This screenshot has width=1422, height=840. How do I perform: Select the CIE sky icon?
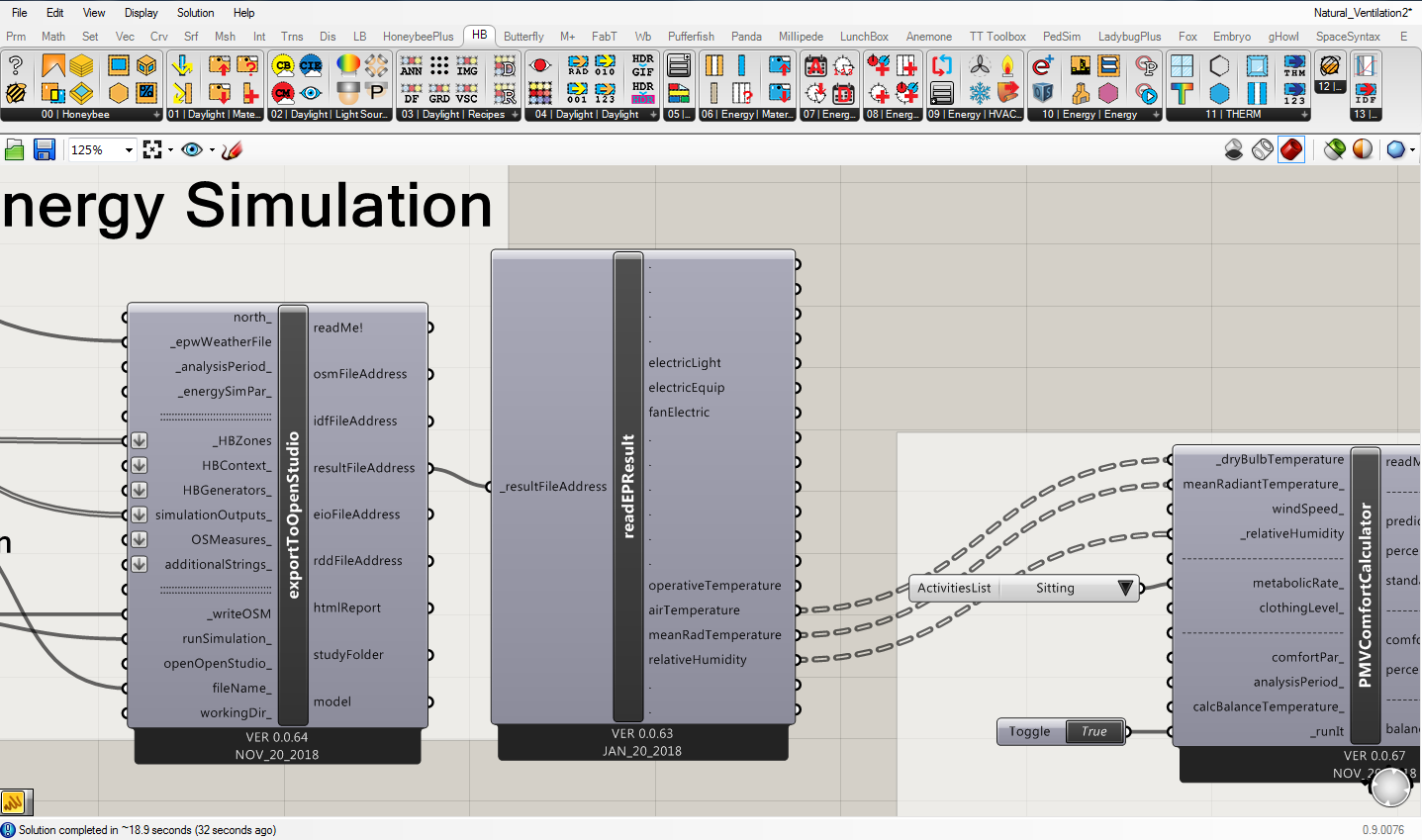point(311,66)
